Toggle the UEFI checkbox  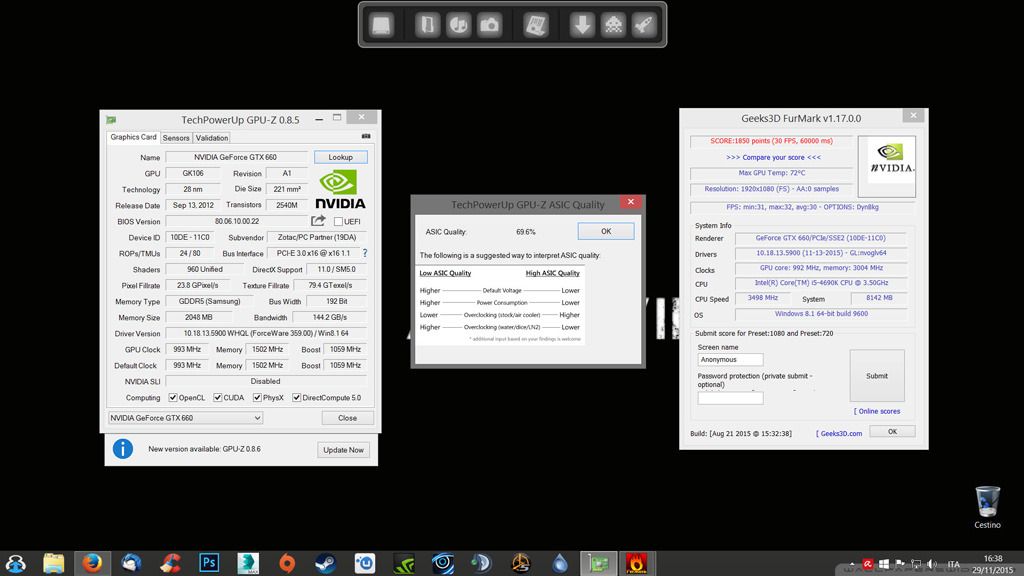[338, 222]
